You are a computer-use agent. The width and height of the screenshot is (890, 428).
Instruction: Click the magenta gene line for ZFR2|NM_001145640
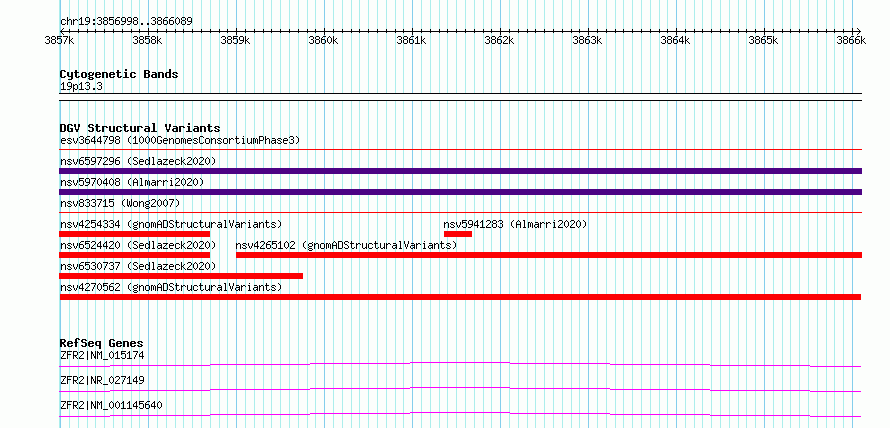pos(460,414)
